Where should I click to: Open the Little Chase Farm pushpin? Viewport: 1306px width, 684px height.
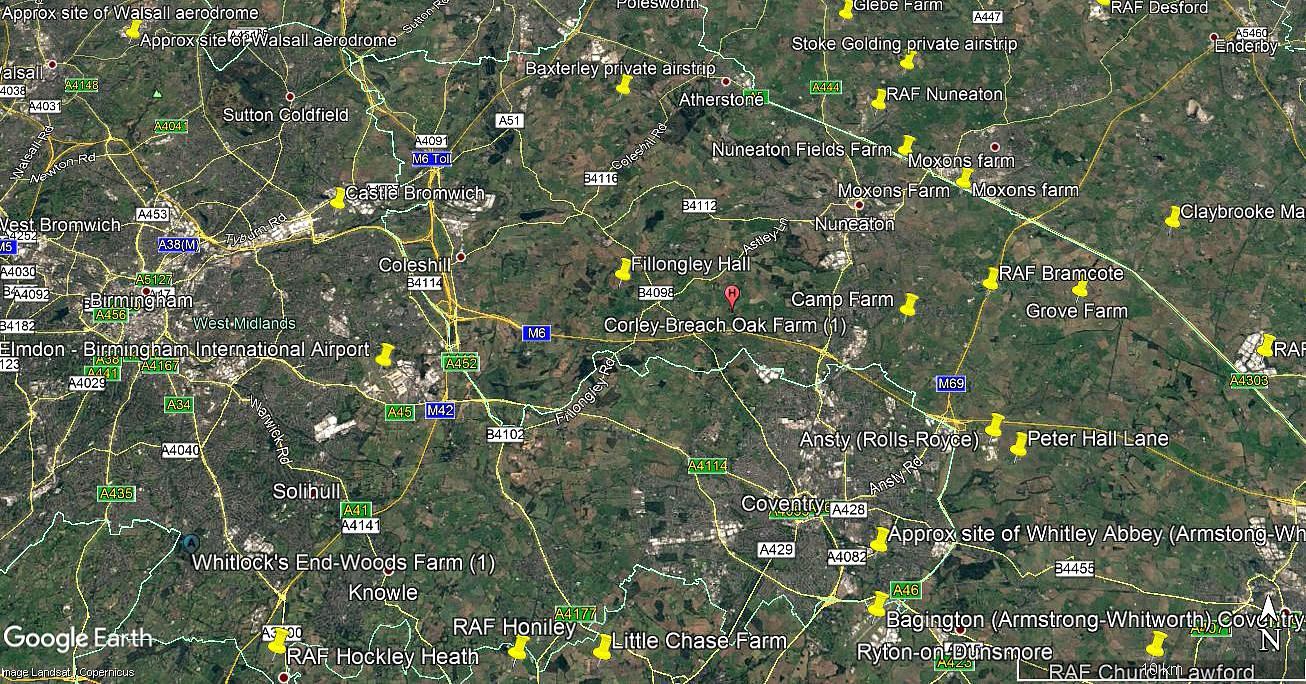click(602, 647)
